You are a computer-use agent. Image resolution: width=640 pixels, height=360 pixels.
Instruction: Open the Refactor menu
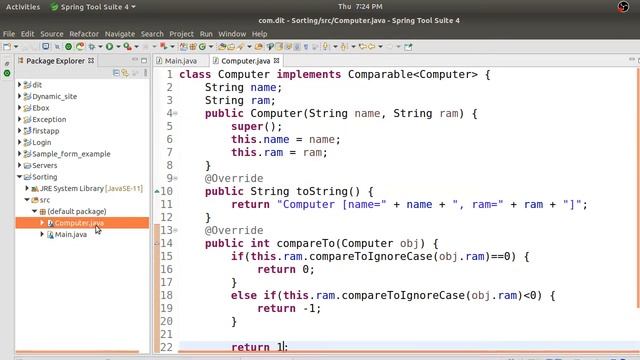(84, 34)
